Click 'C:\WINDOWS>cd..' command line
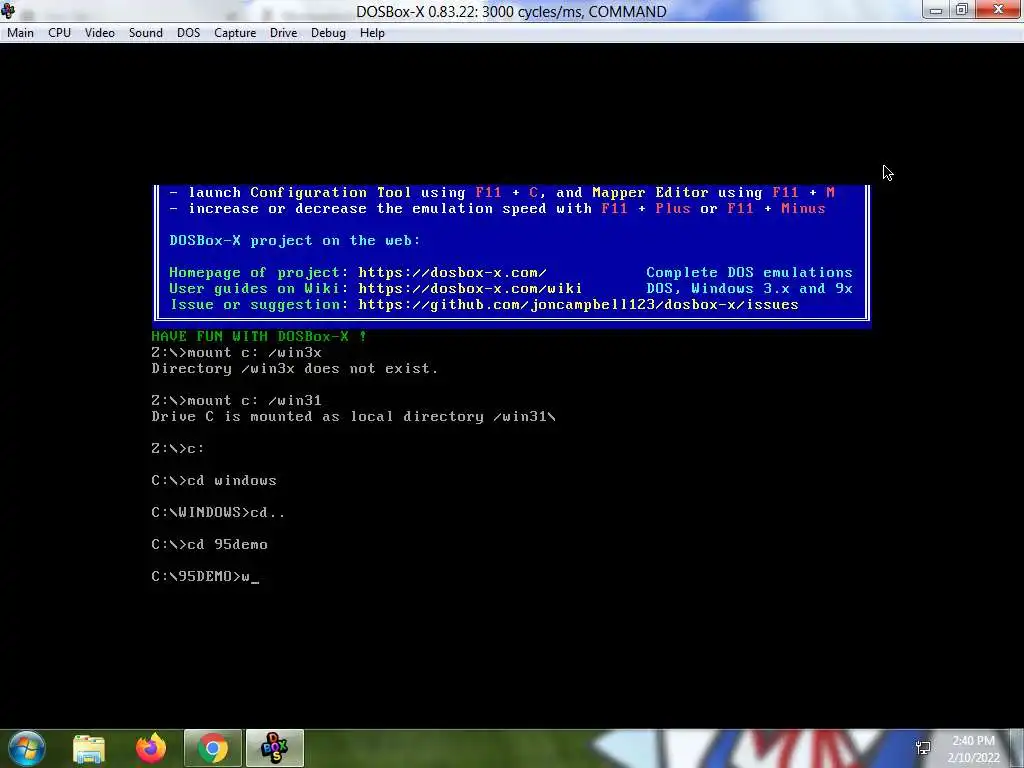Screen dimensions: 1024x768 click(218, 513)
